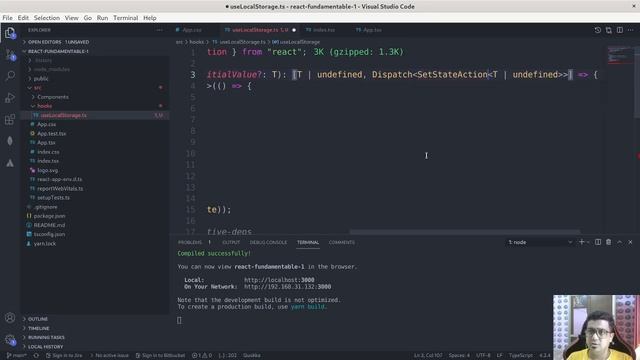Click the Open Changes icon in editor toolbar
This screenshot has width=640, height=360.
click(609, 30)
